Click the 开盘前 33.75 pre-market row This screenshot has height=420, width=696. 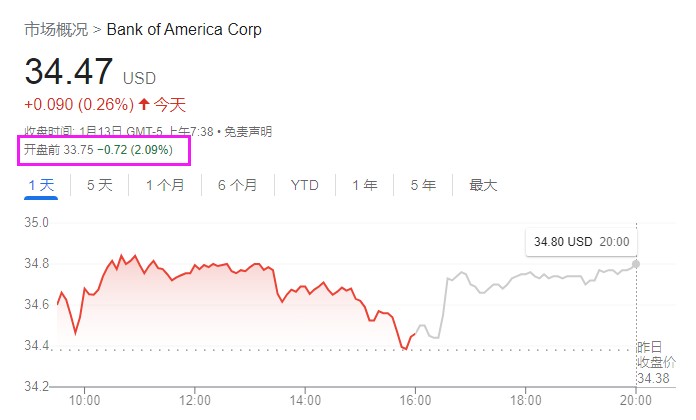pyautogui.click(x=99, y=150)
